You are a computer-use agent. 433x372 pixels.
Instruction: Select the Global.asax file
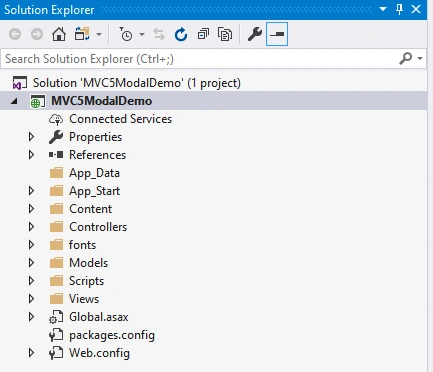tap(99, 317)
